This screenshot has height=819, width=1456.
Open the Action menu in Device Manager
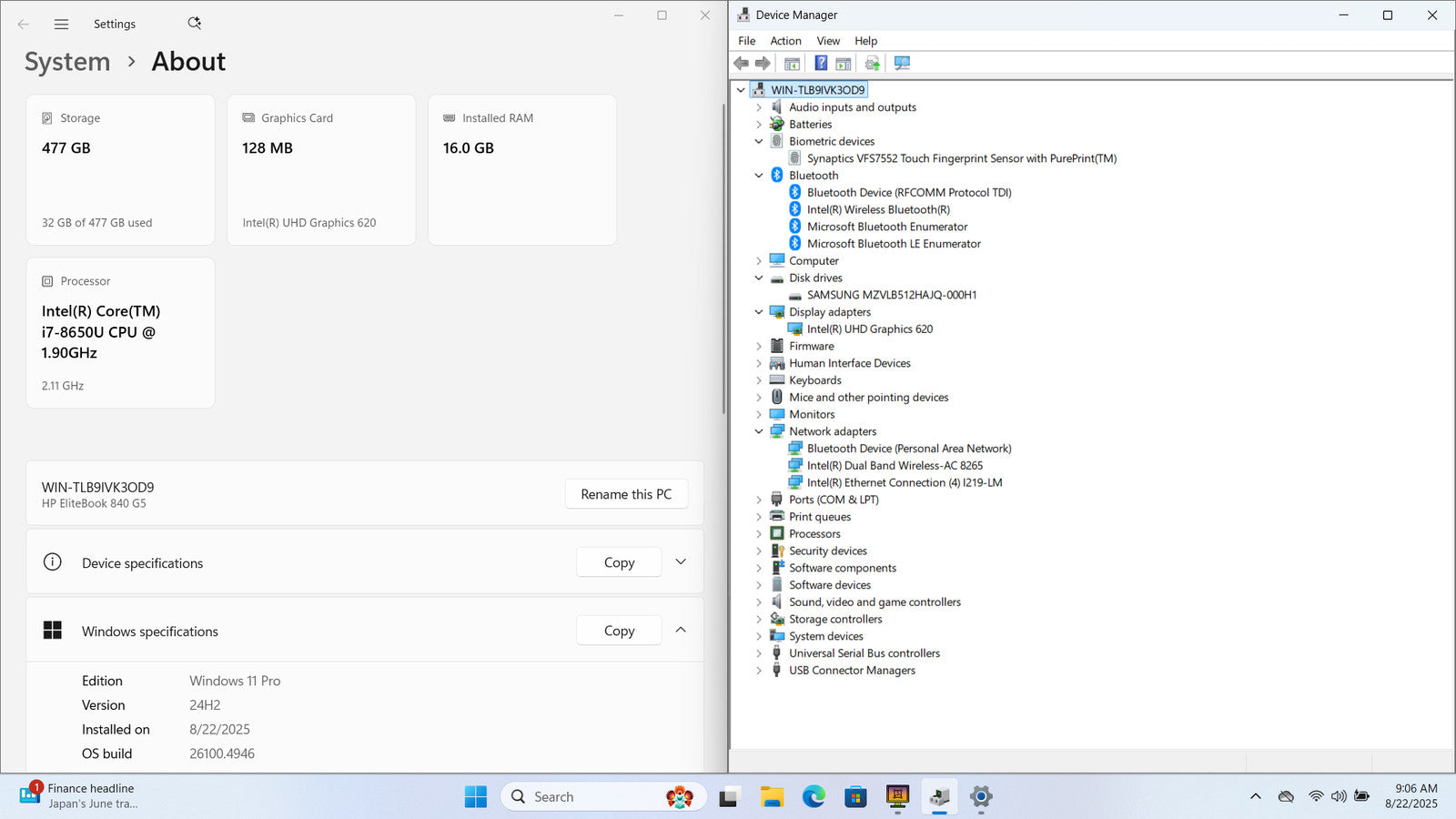pyautogui.click(x=785, y=41)
